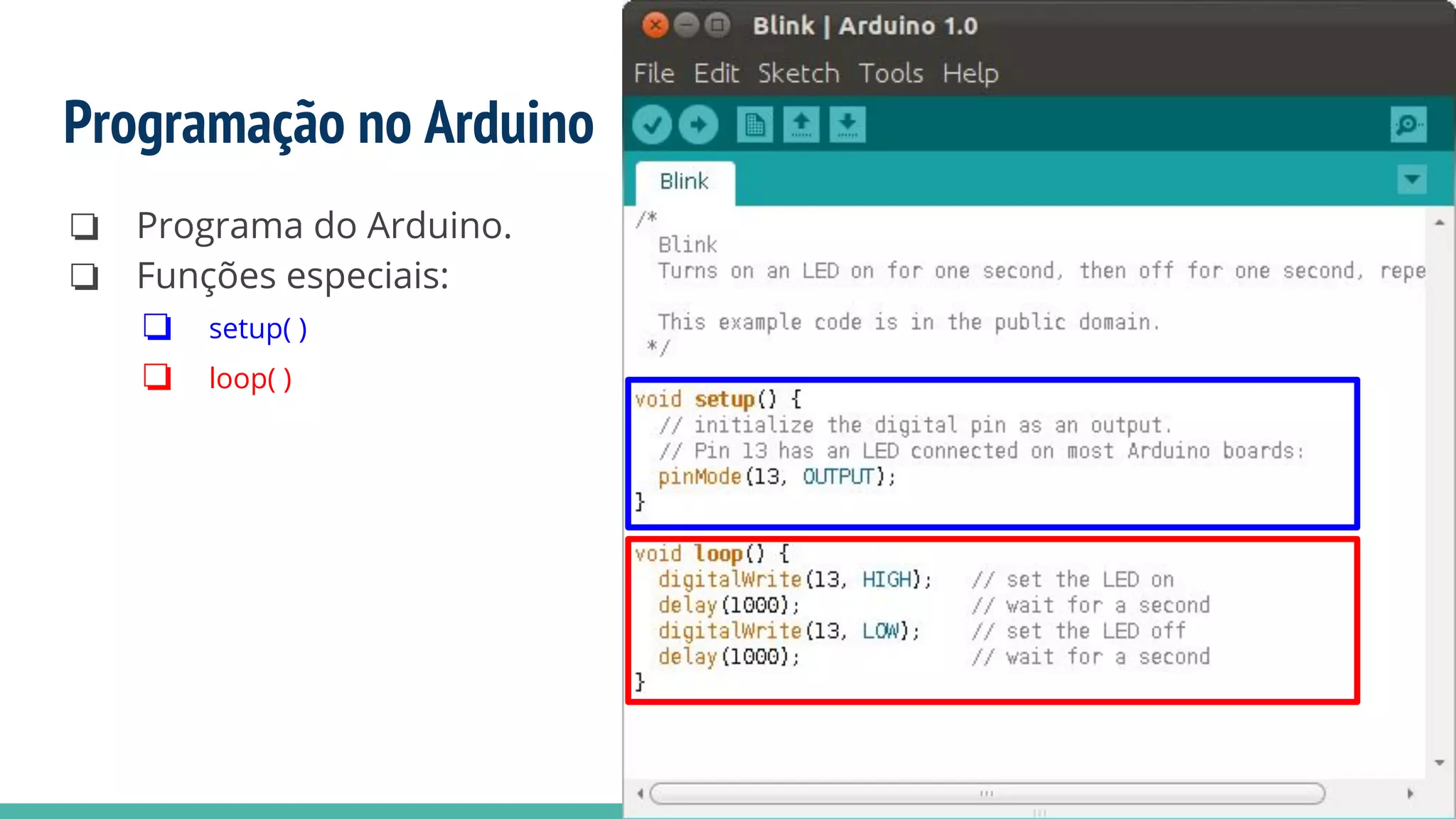Screen dimensions: 1456x819
Task: Click the blue setup( ) bullet text
Action: [x=257, y=328]
